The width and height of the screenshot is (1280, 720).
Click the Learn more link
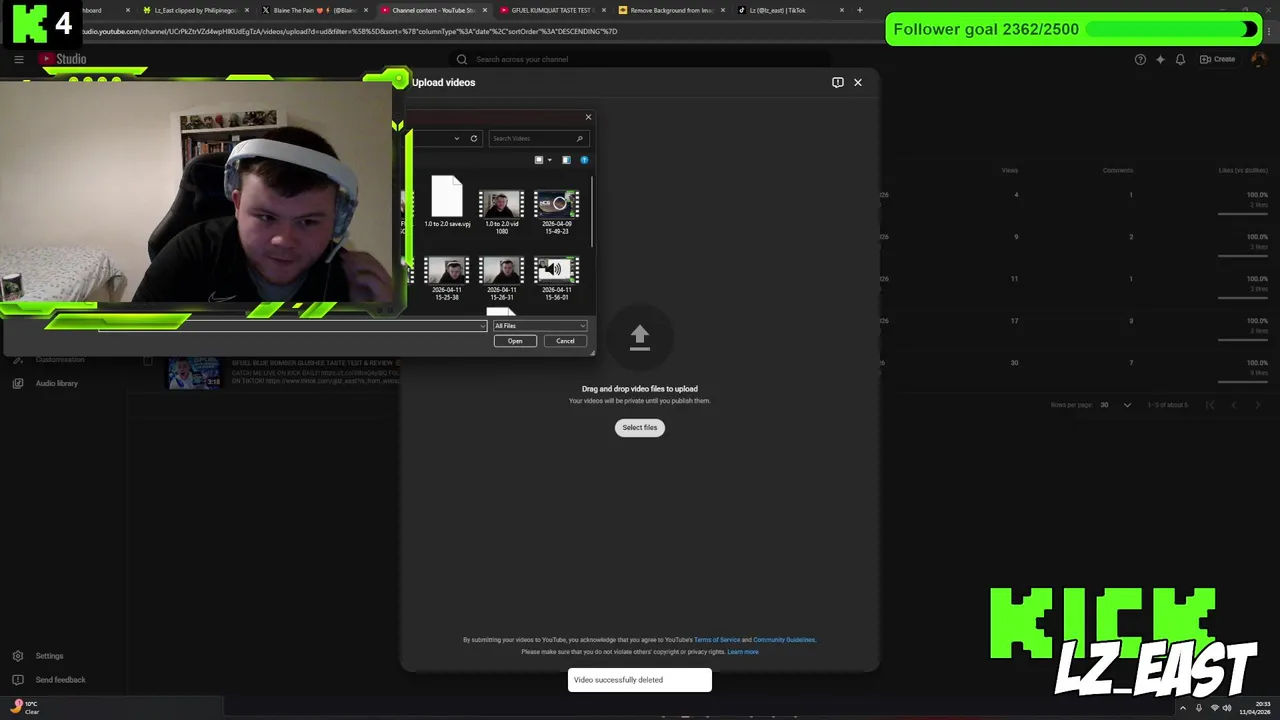pyautogui.click(x=743, y=652)
